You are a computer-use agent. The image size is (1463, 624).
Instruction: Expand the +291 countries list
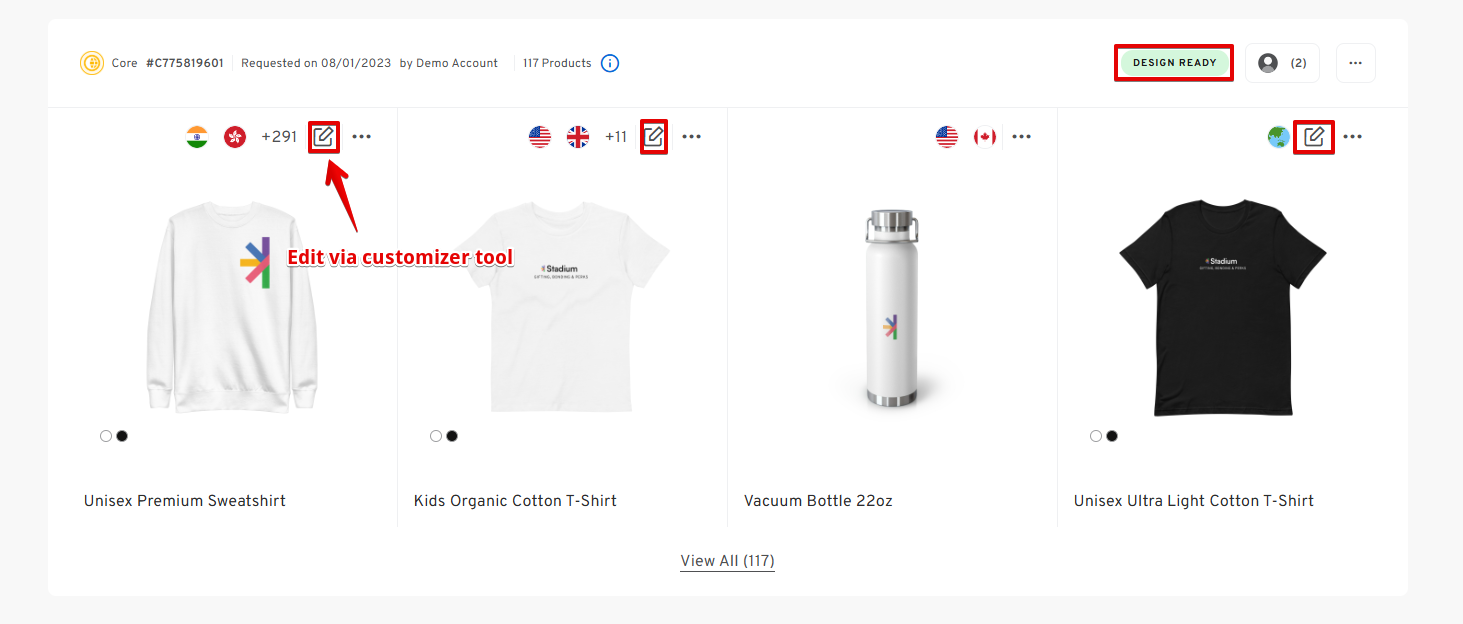point(279,137)
